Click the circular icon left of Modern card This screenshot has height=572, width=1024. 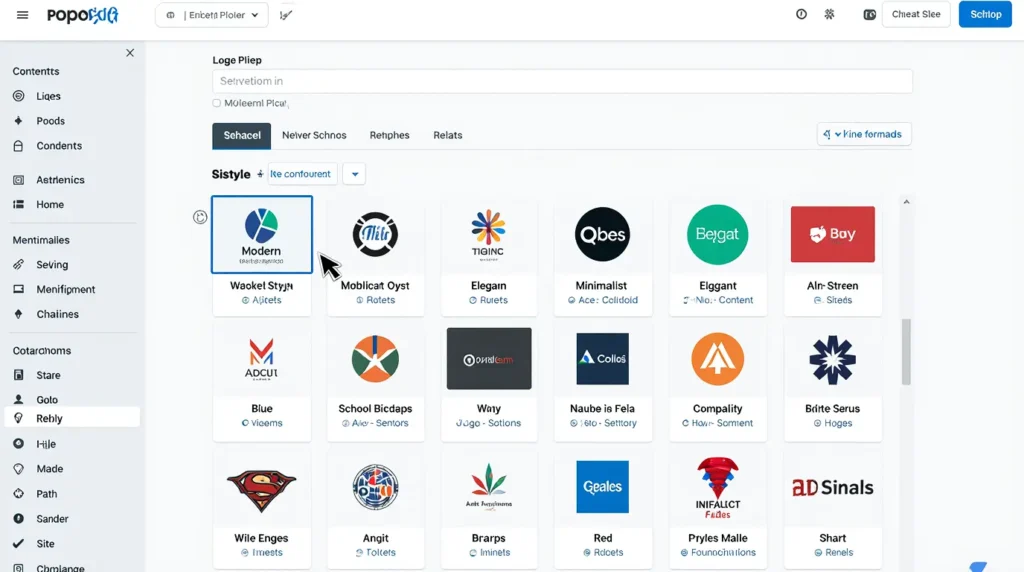200,217
